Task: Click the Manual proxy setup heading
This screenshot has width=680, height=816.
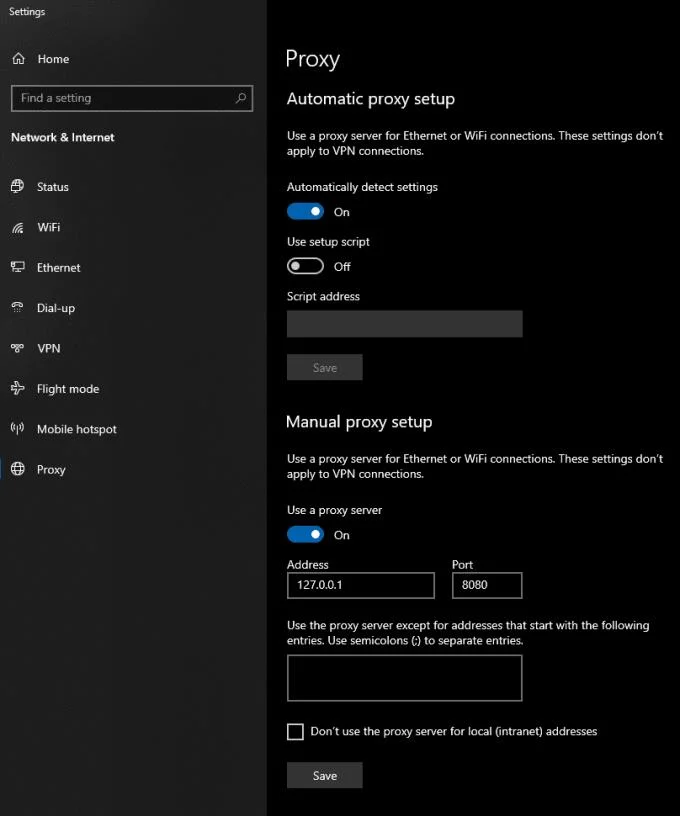Action: [x=359, y=422]
